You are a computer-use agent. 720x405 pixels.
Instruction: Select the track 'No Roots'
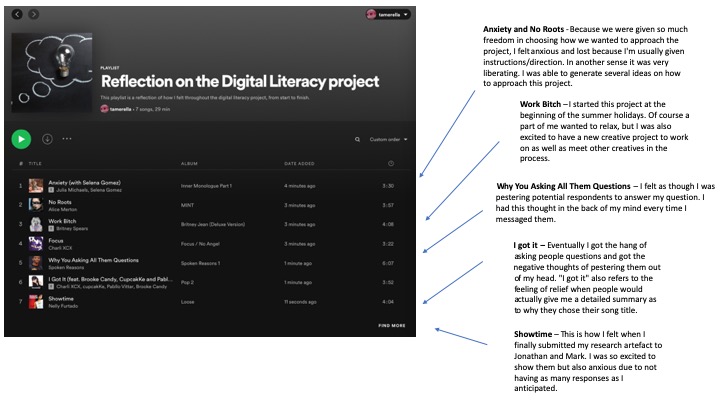(60, 202)
